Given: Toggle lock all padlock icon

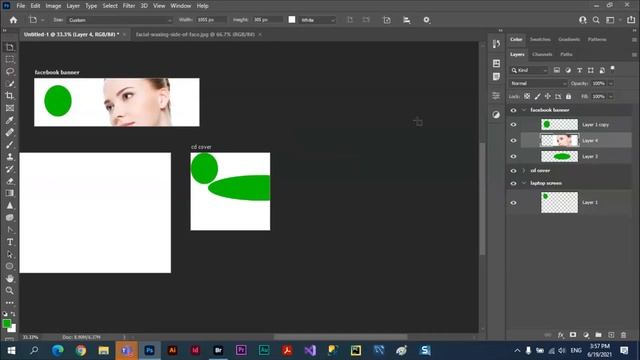Looking at the screenshot, I should tap(568, 96).
